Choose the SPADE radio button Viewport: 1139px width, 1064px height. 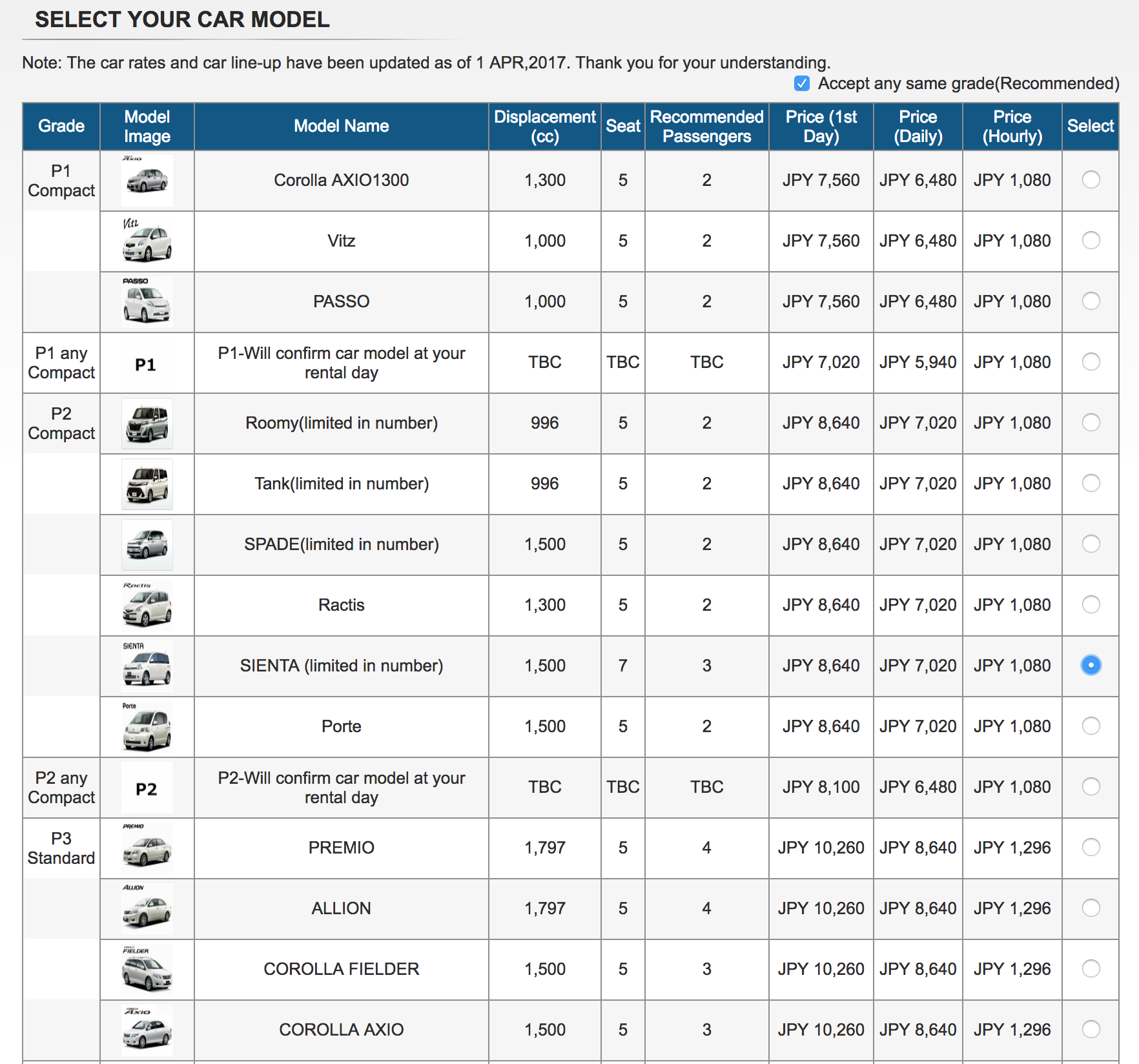coord(1091,544)
